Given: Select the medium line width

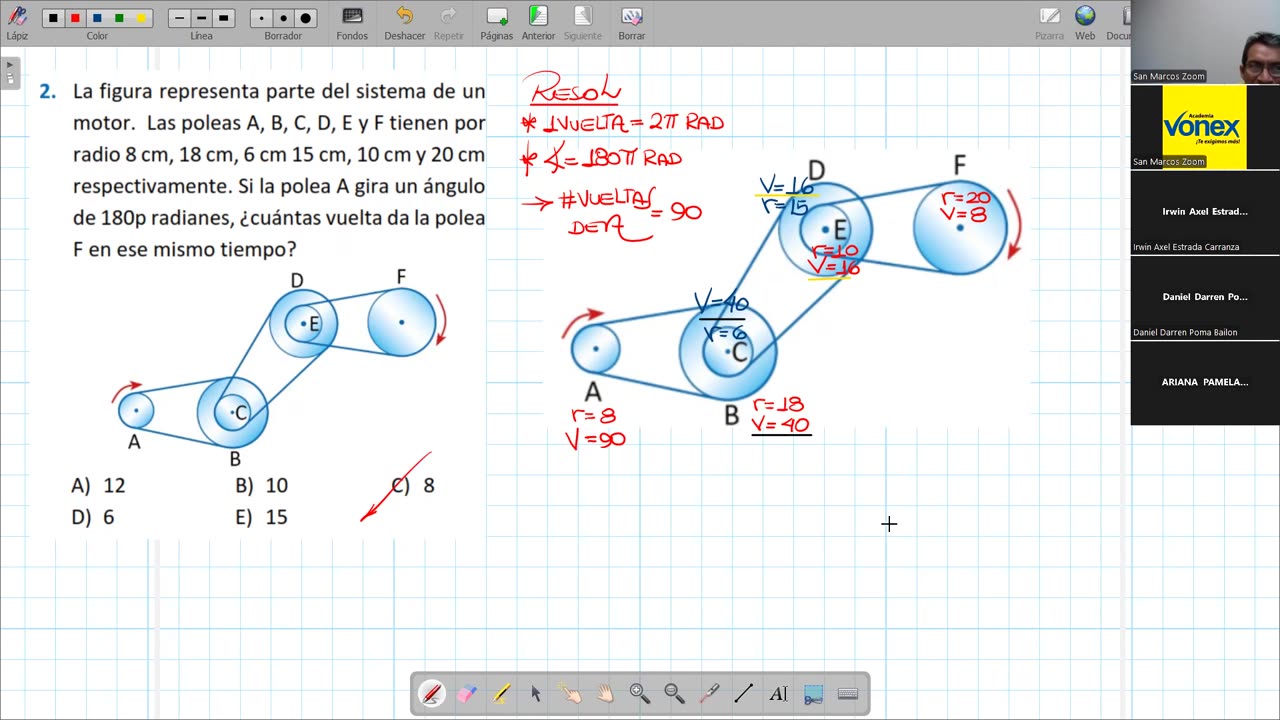Looking at the screenshot, I should coord(201,18).
